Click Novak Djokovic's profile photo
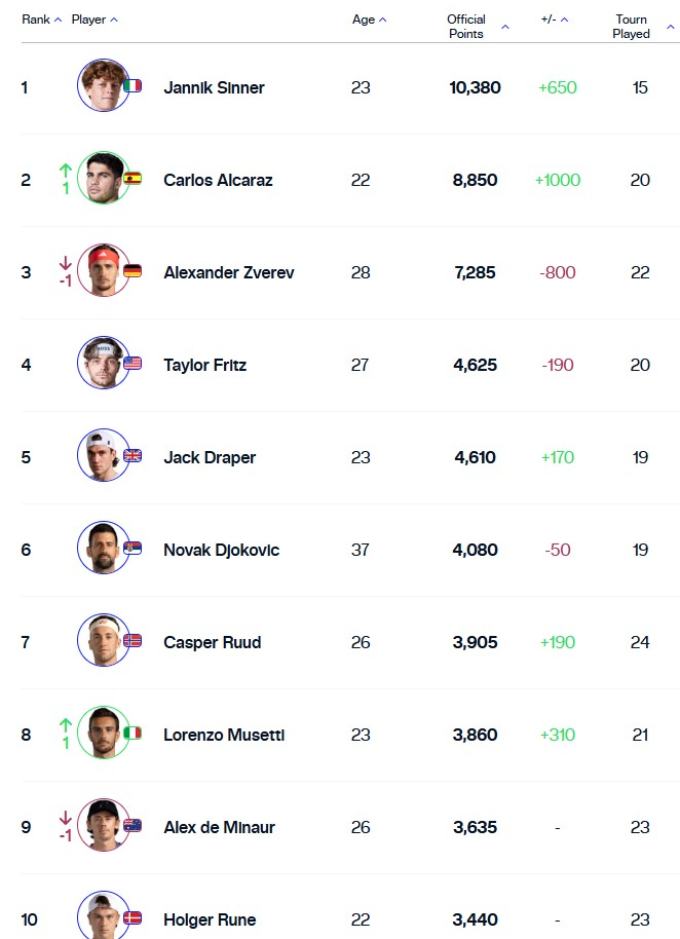680x939 pixels. (102, 548)
